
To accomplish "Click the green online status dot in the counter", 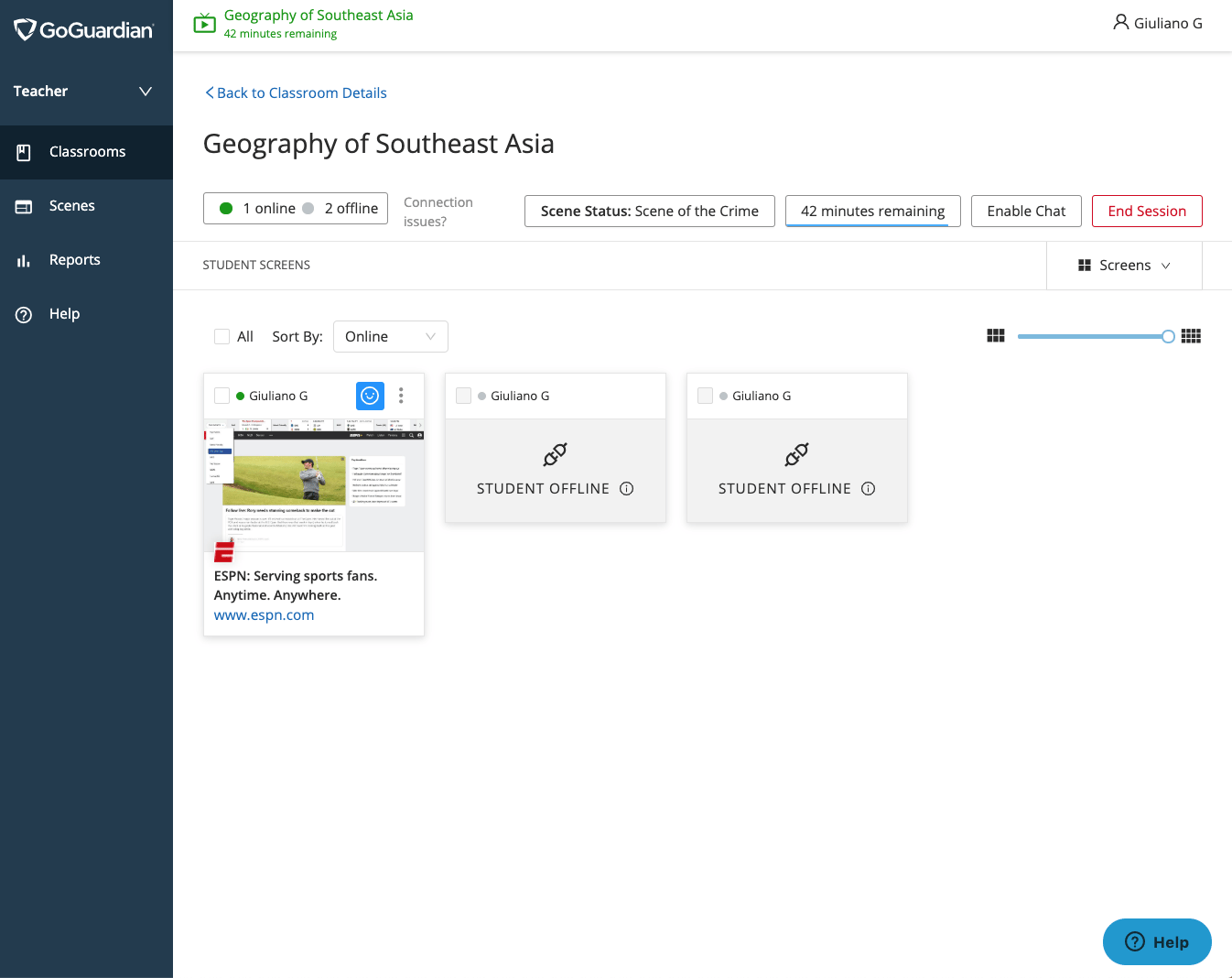I will (226, 208).
